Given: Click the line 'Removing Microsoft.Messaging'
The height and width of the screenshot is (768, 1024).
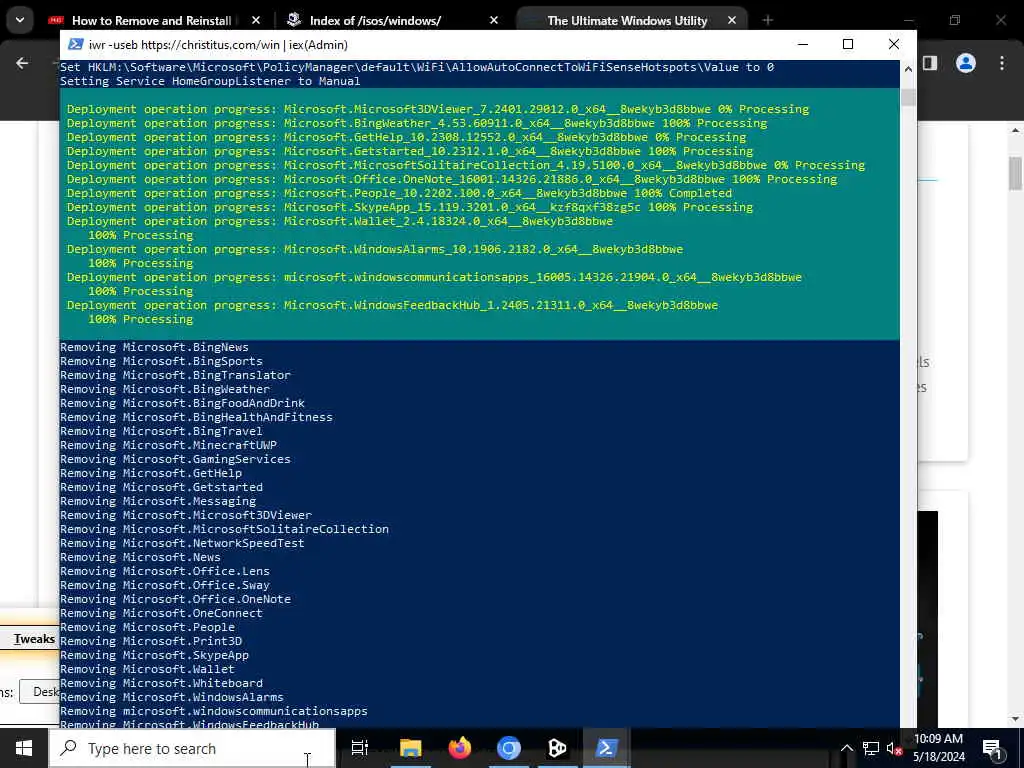Looking at the screenshot, I should coord(158,501).
